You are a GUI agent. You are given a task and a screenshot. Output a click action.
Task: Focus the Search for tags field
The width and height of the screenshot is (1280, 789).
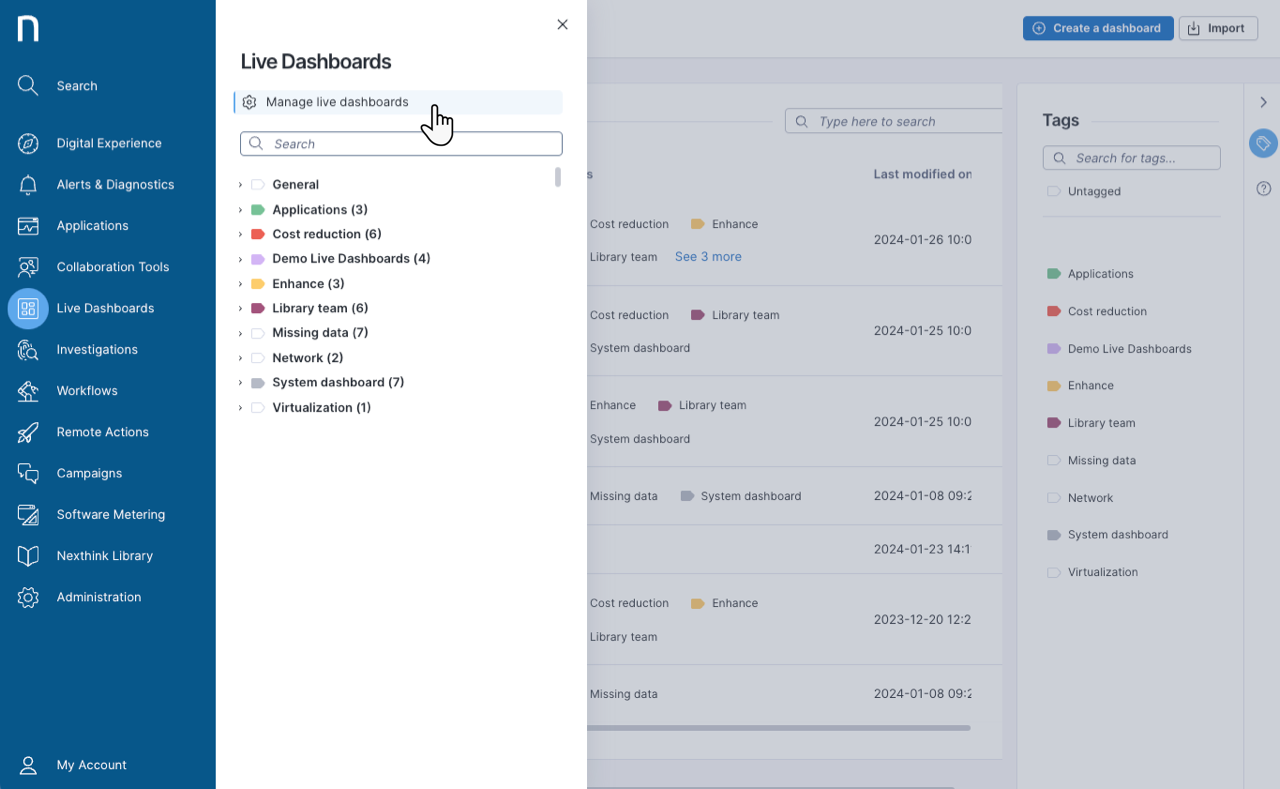click(1132, 158)
